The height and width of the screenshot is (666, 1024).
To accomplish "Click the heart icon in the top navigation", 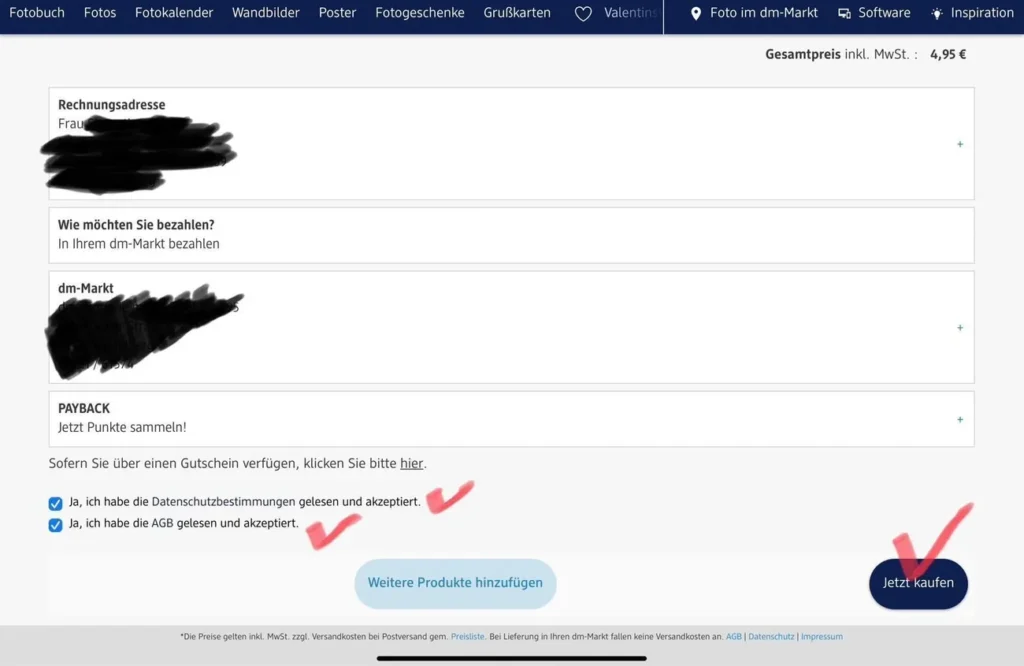I will [x=583, y=13].
